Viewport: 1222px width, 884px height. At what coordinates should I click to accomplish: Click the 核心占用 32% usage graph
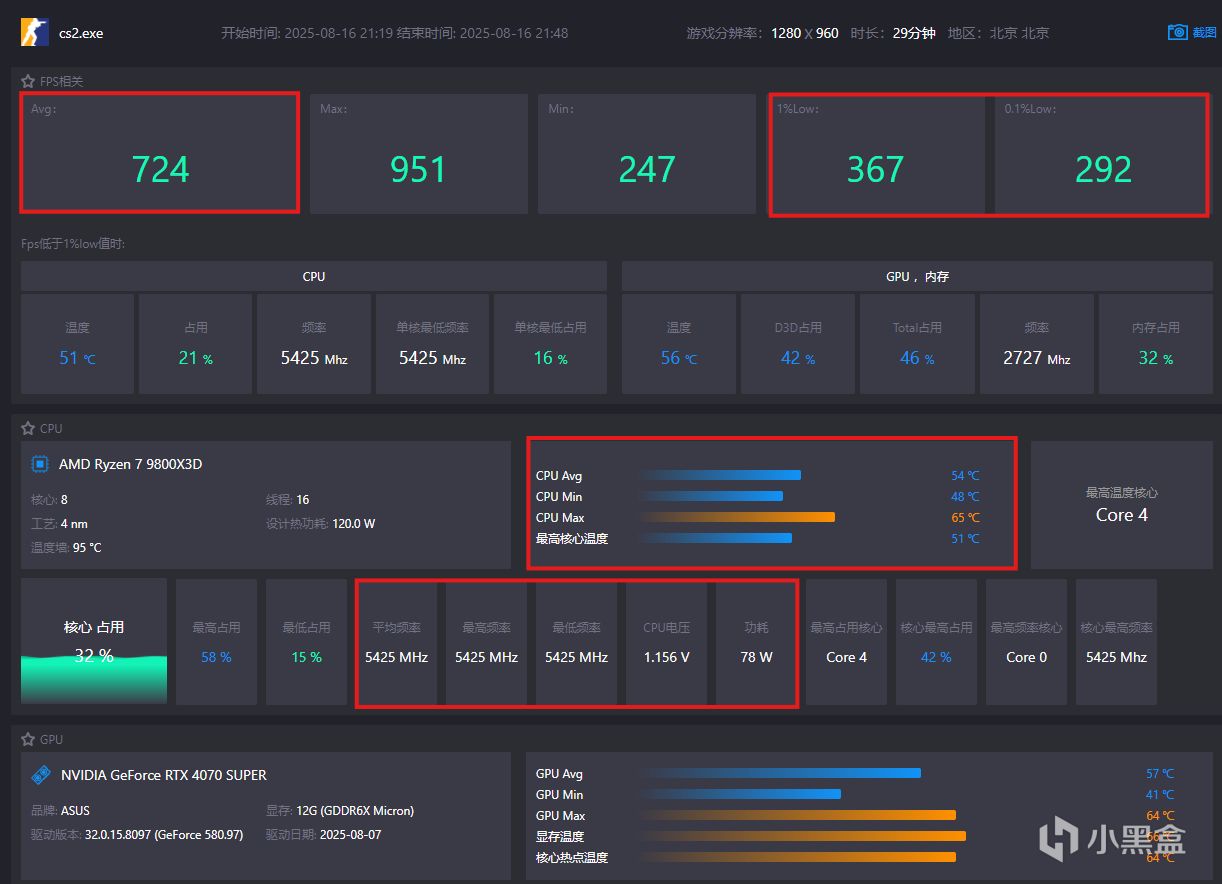[x=94, y=641]
